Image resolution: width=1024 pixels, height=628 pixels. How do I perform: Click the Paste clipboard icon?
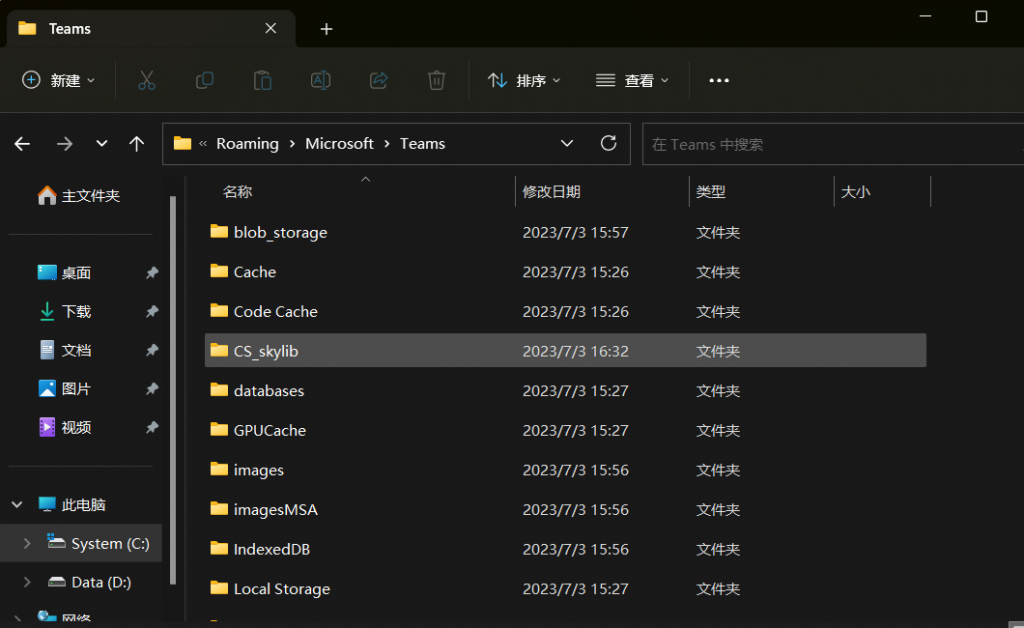point(263,80)
